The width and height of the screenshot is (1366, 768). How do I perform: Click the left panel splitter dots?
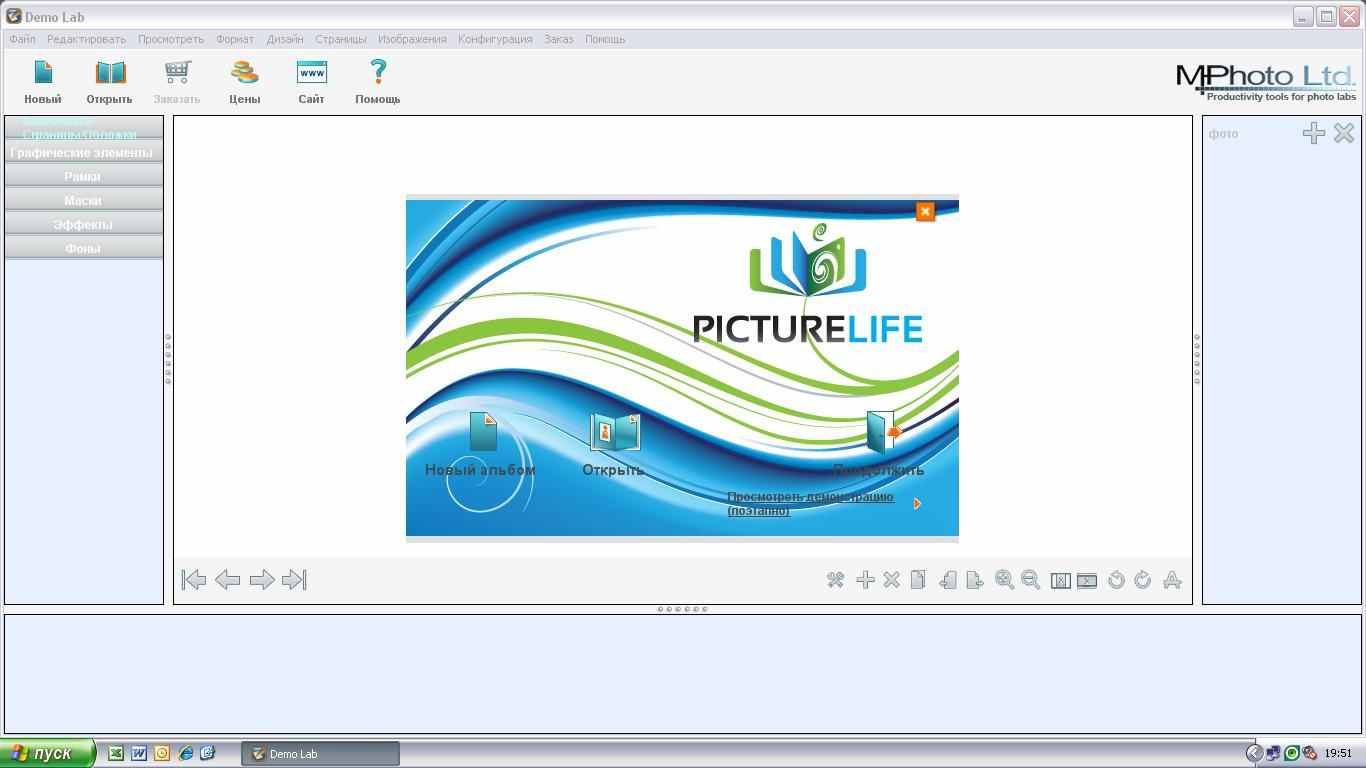coord(168,359)
